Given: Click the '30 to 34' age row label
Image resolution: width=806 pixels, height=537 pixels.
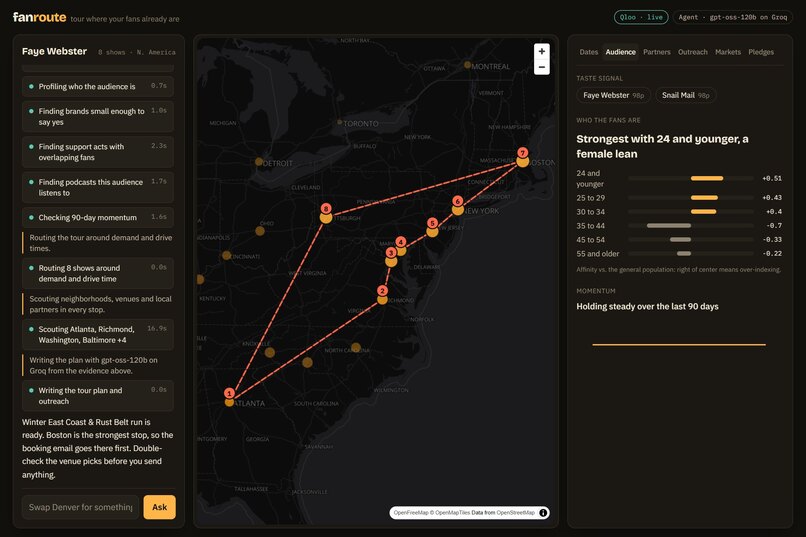Looking at the screenshot, I should [x=591, y=212].
